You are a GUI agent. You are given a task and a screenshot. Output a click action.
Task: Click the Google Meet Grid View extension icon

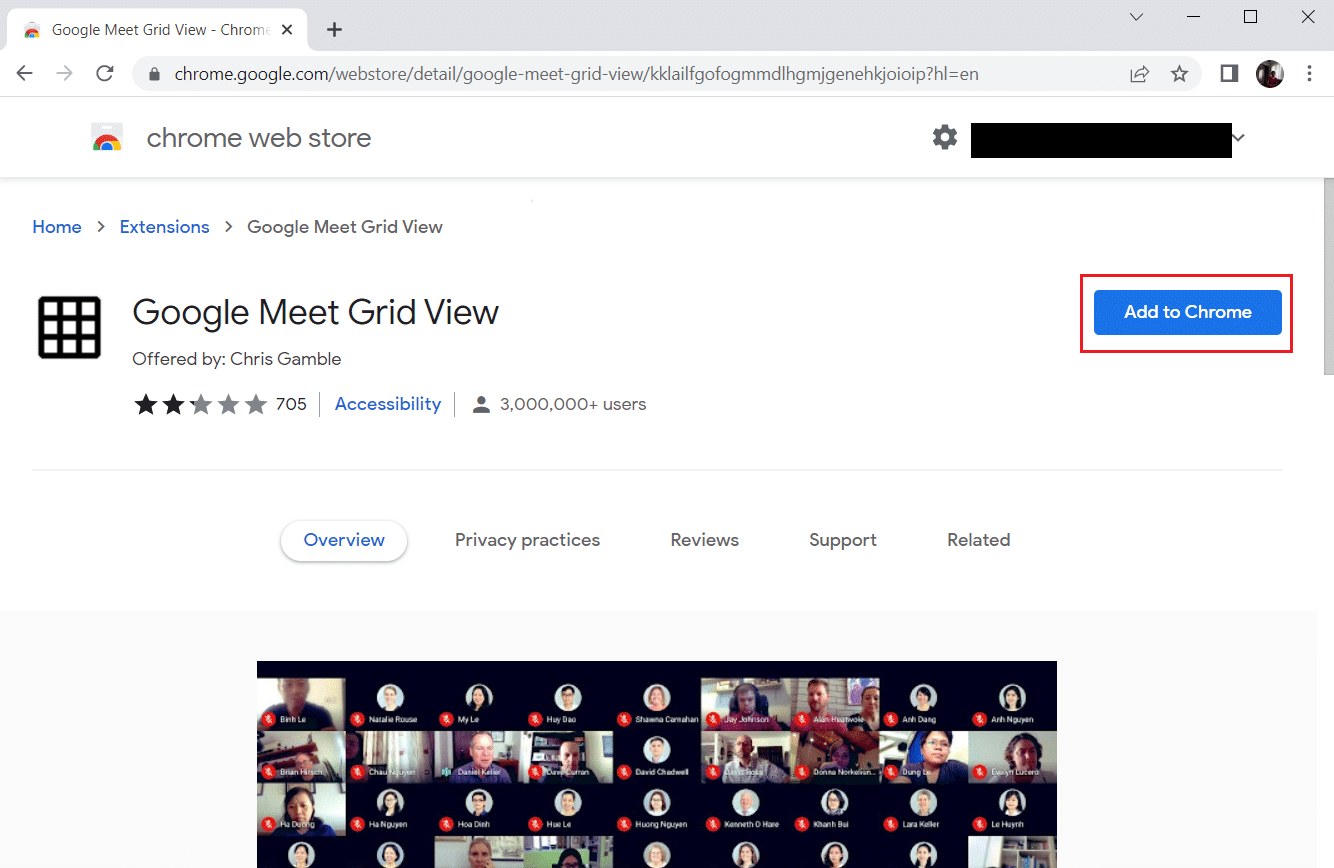(69, 328)
